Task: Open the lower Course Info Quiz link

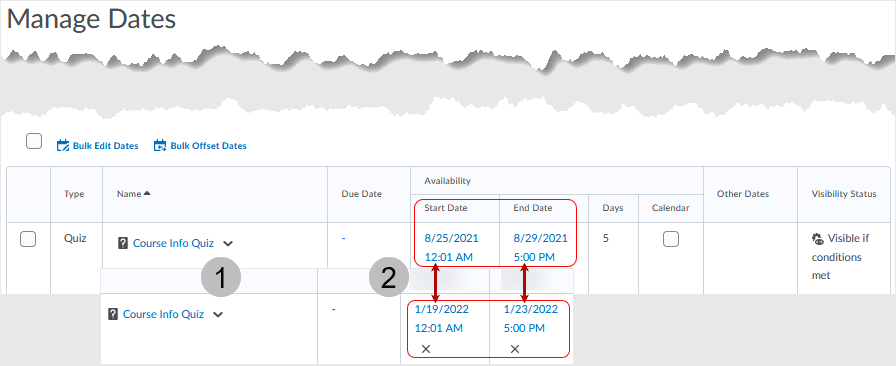Action: coord(163,314)
